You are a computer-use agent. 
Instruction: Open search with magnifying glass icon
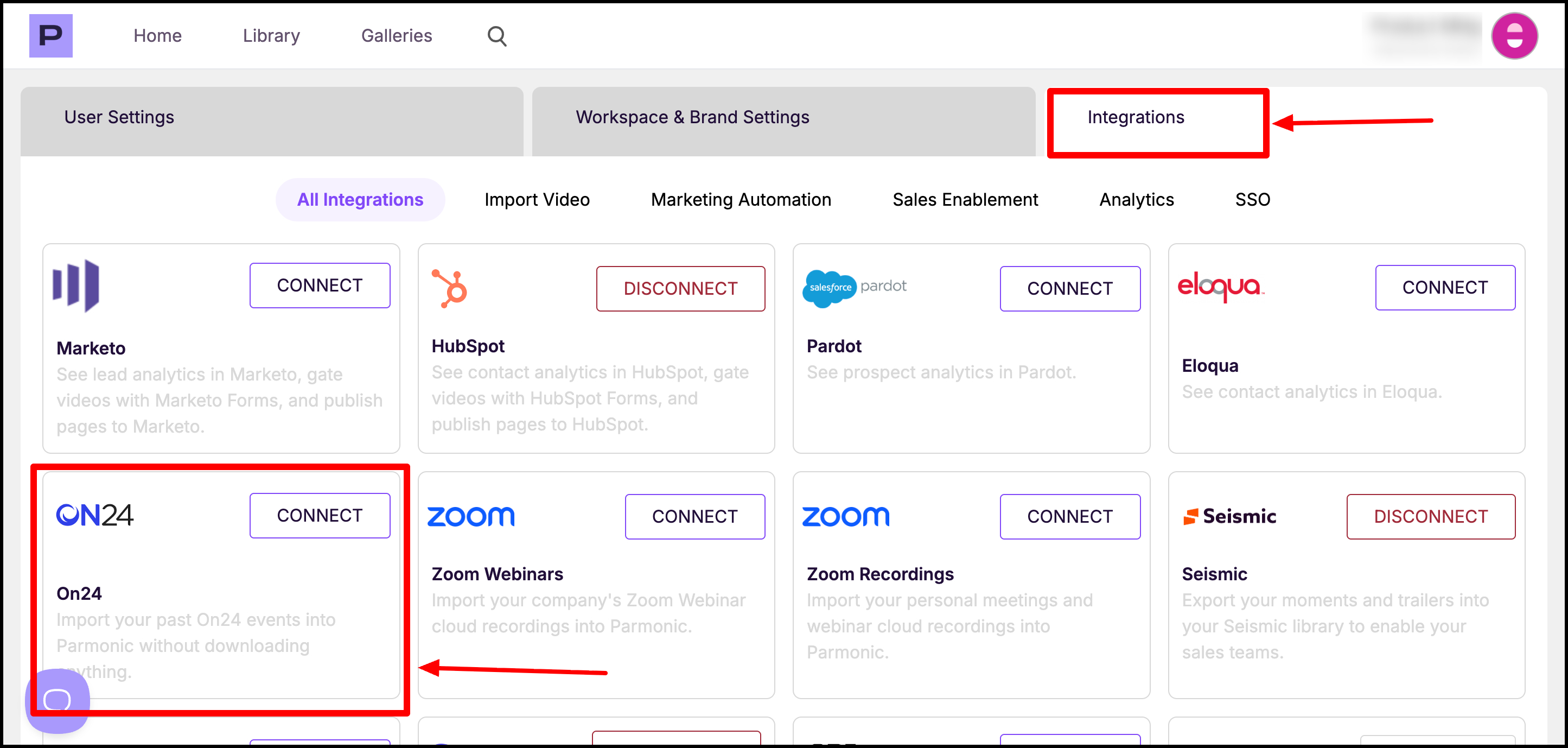point(496,36)
